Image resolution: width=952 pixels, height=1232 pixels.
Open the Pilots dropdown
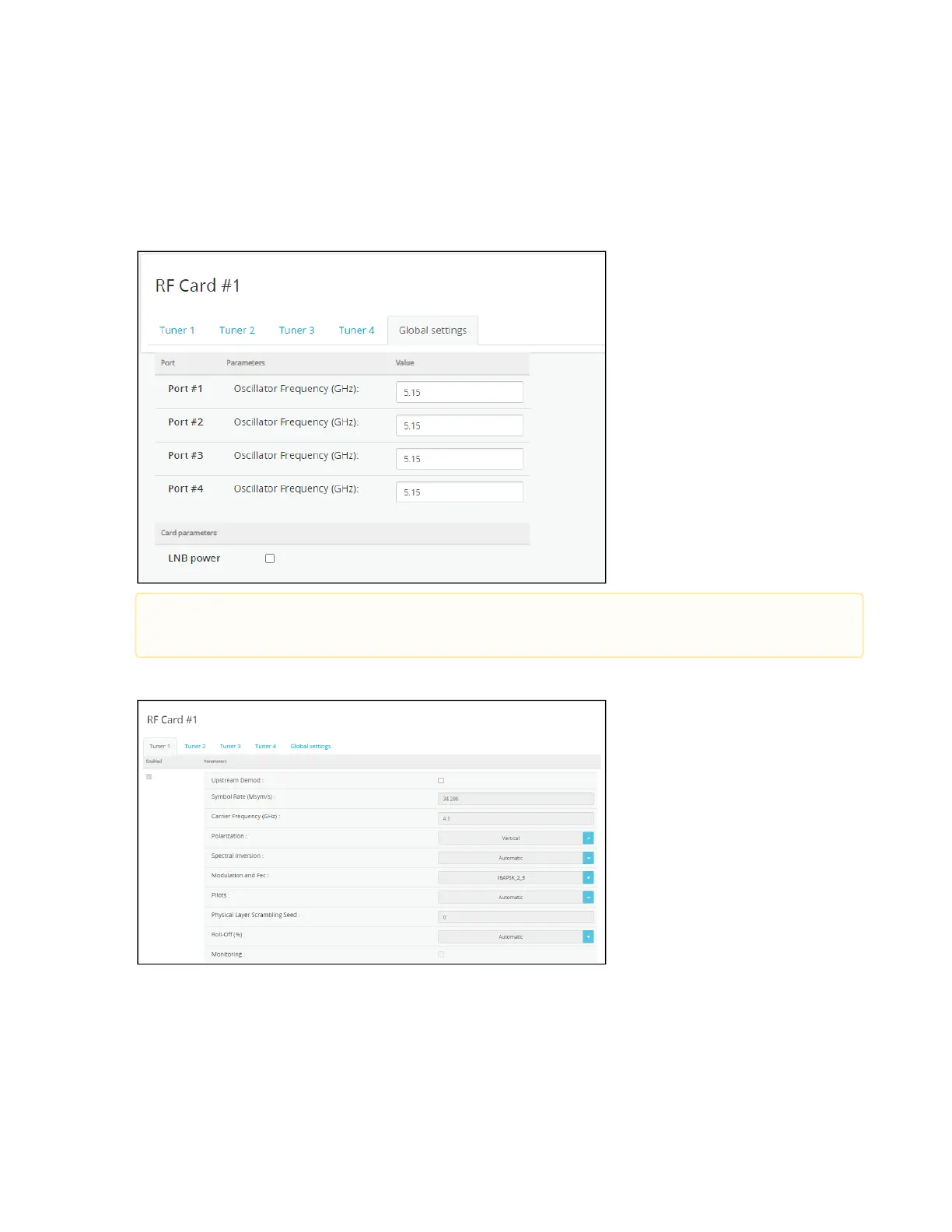(516, 898)
